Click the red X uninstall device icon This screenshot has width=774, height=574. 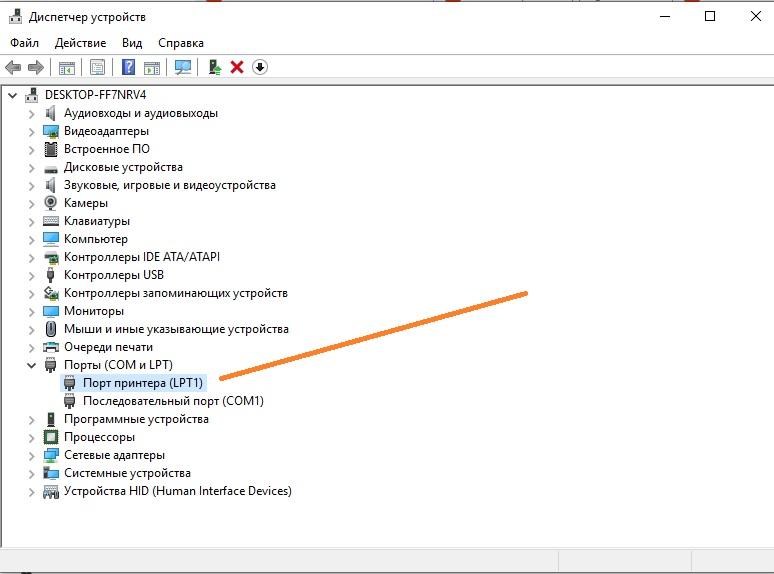point(237,67)
